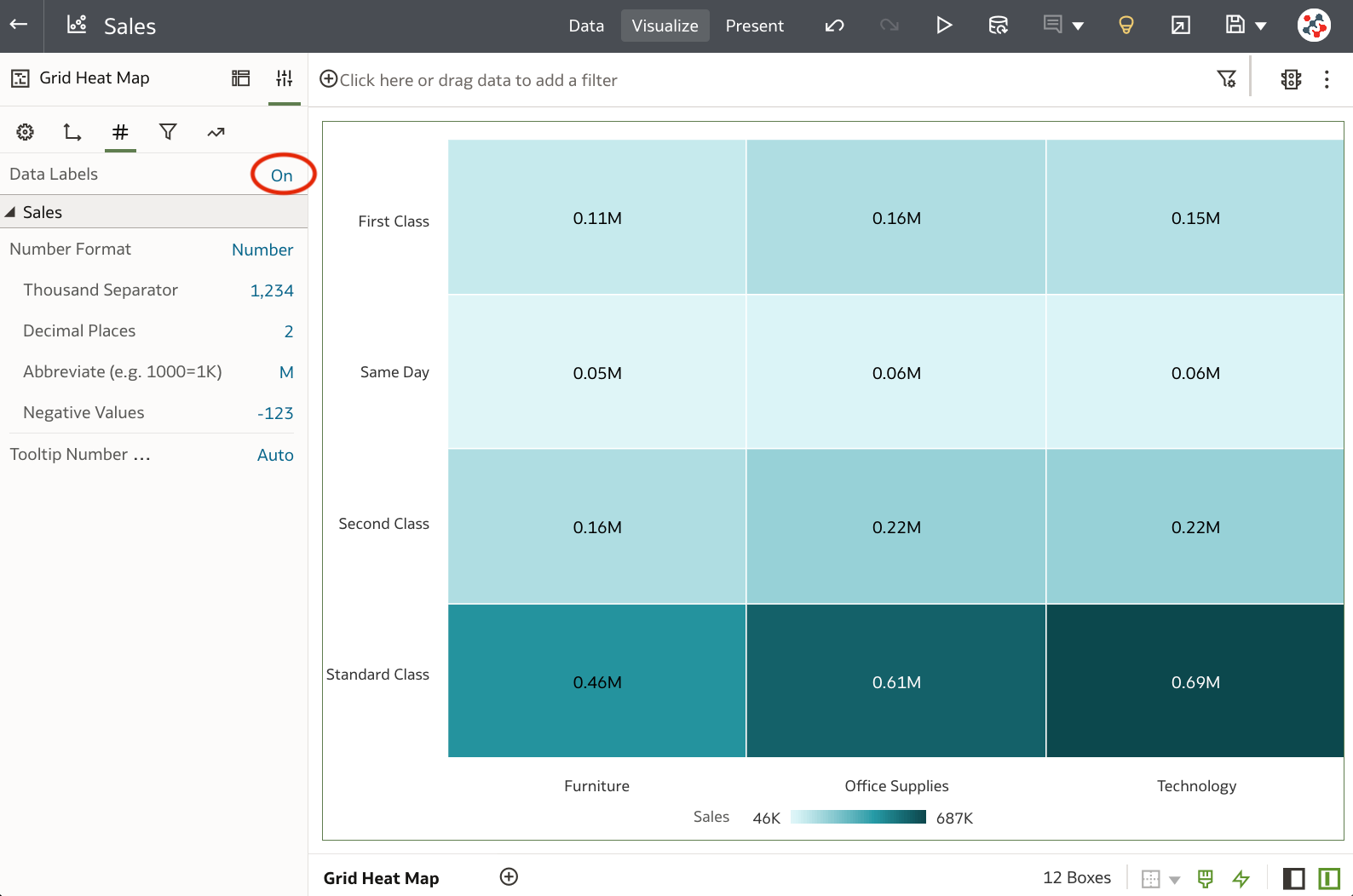1353x896 pixels.
Task: Open the Grid Heat Map canvas tab
Action: coord(381,878)
